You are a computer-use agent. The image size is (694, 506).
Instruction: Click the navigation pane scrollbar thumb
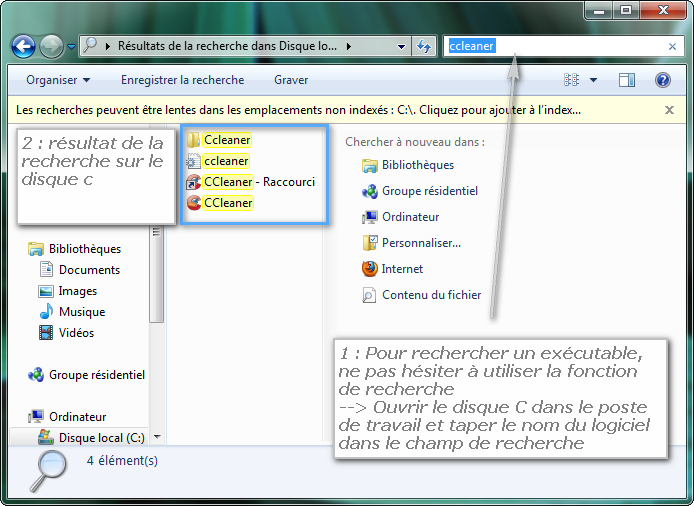(x=156, y=273)
